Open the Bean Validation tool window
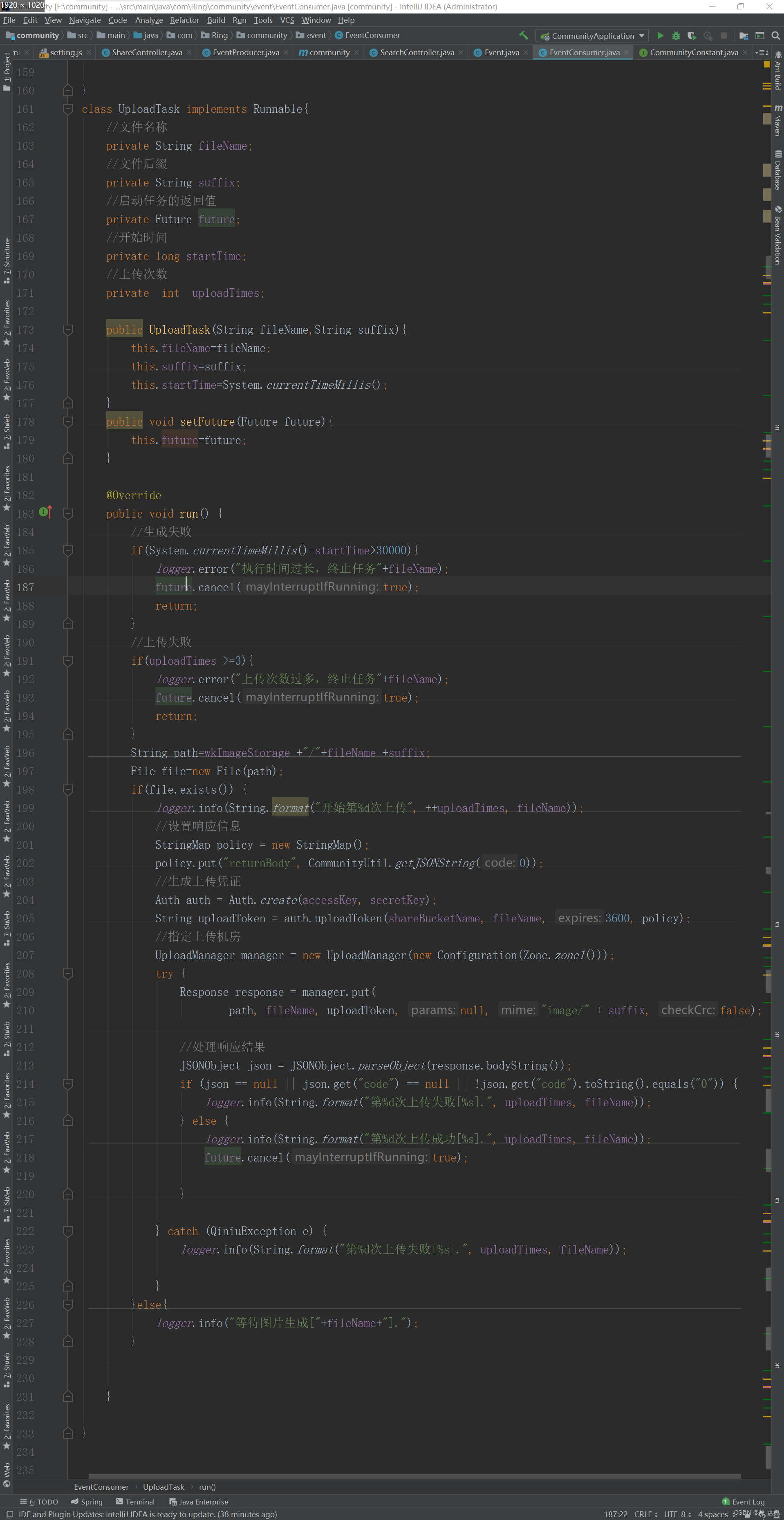Image resolution: width=784 pixels, height=1520 pixels. (777, 235)
